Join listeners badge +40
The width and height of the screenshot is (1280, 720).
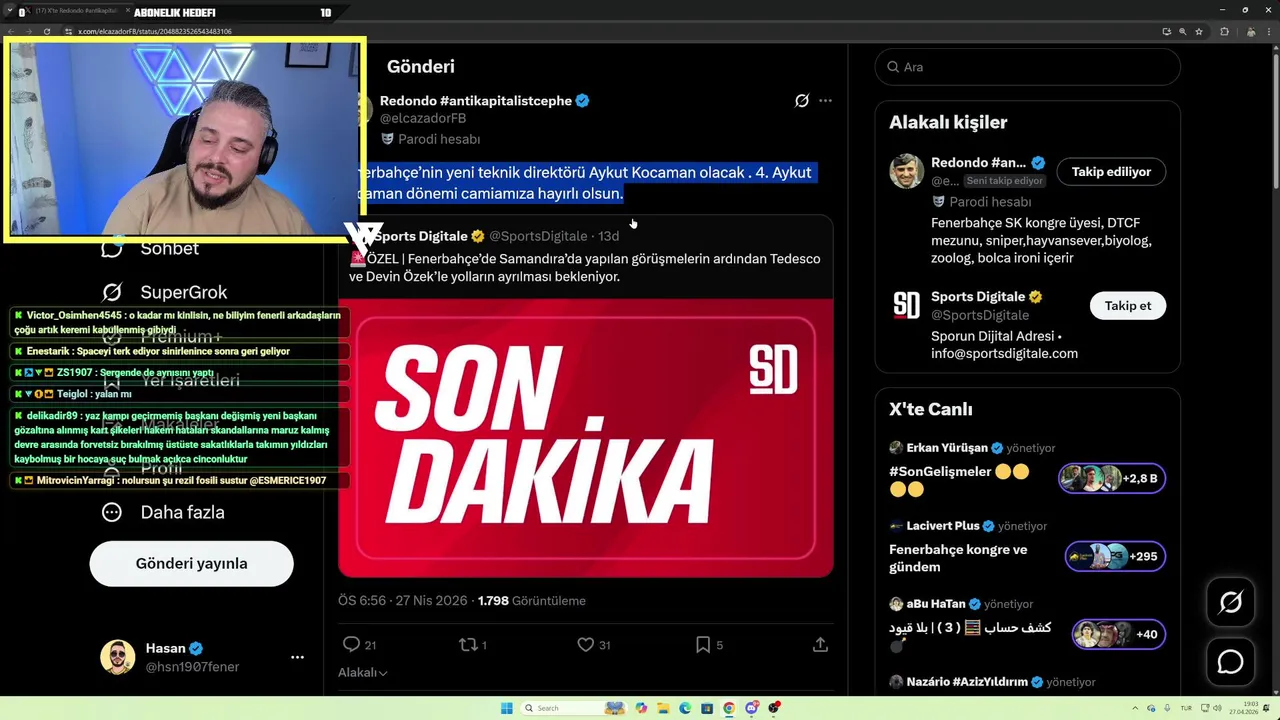[x=1118, y=634]
